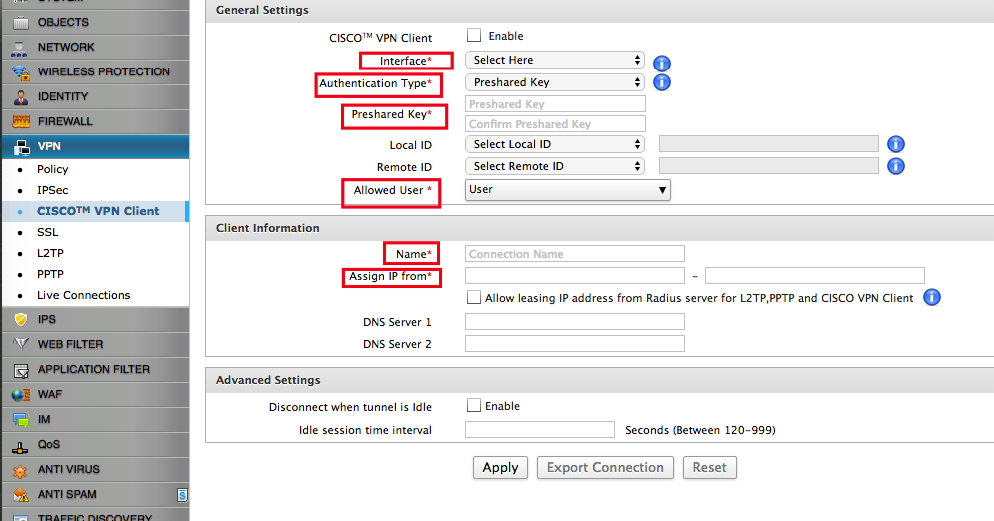Expand the Allowed User dropdown
Viewport: 994px width, 521px height.
pyautogui.click(x=568, y=190)
